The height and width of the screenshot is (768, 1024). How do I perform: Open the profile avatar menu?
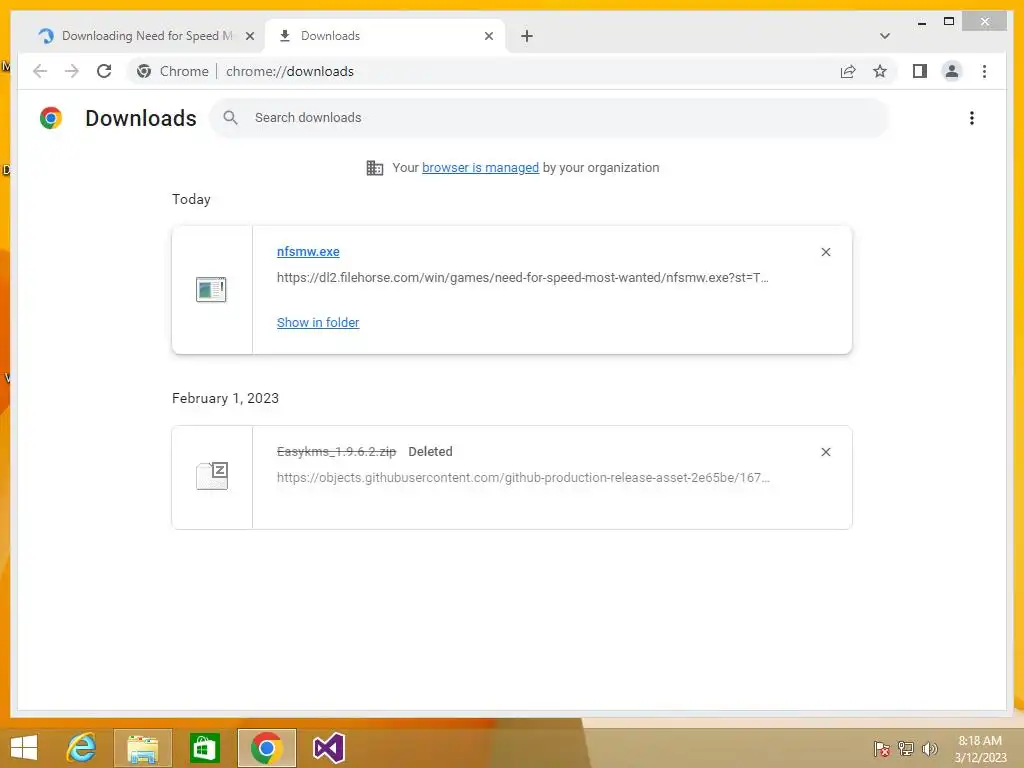point(952,71)
